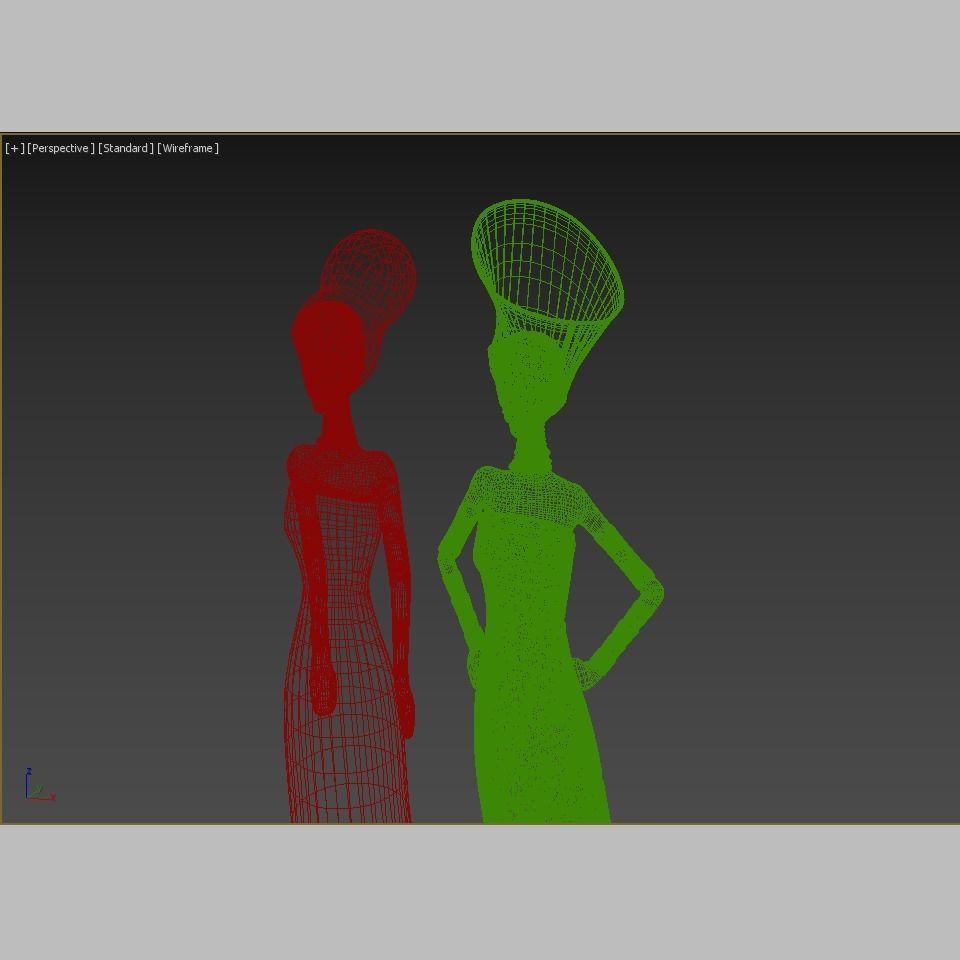960x960 pixels.
Task: Open the [+] viewport general menu
Action: tap(15, 148)
